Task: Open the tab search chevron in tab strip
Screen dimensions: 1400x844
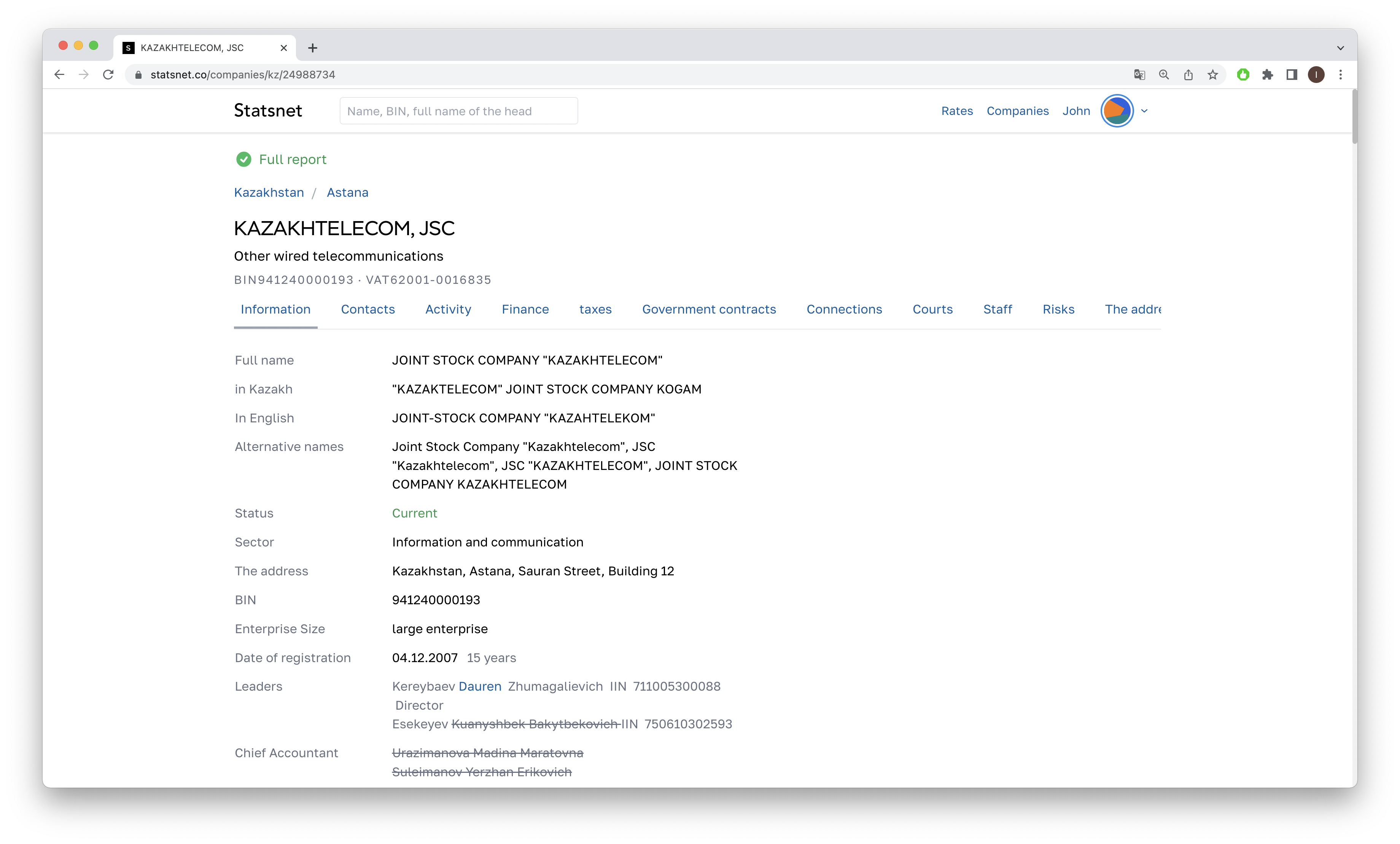Action: [x=1340, y=48]
